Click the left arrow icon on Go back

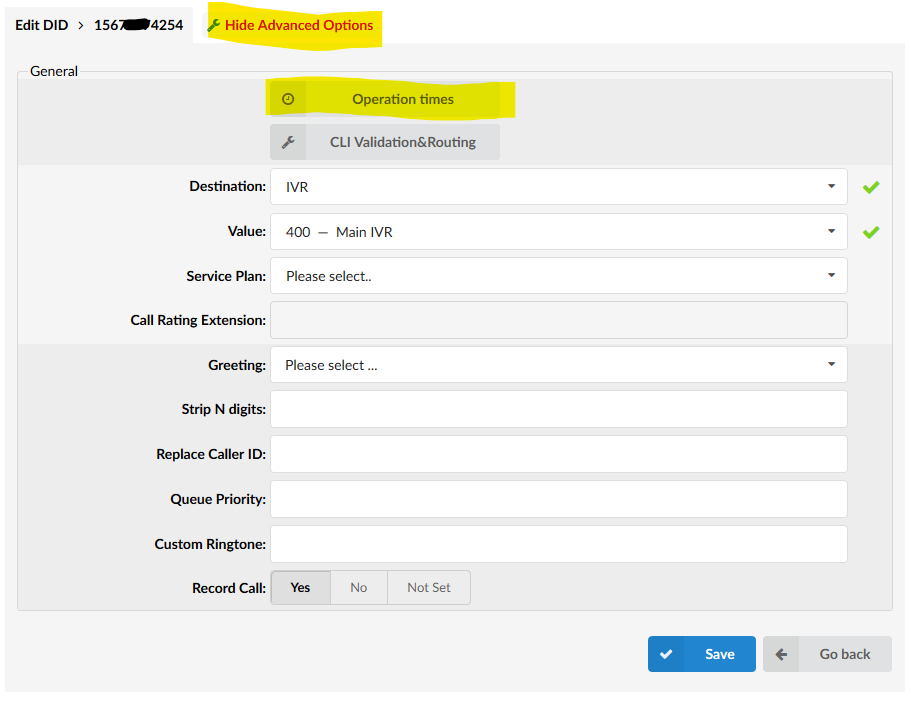coord(781,654)
